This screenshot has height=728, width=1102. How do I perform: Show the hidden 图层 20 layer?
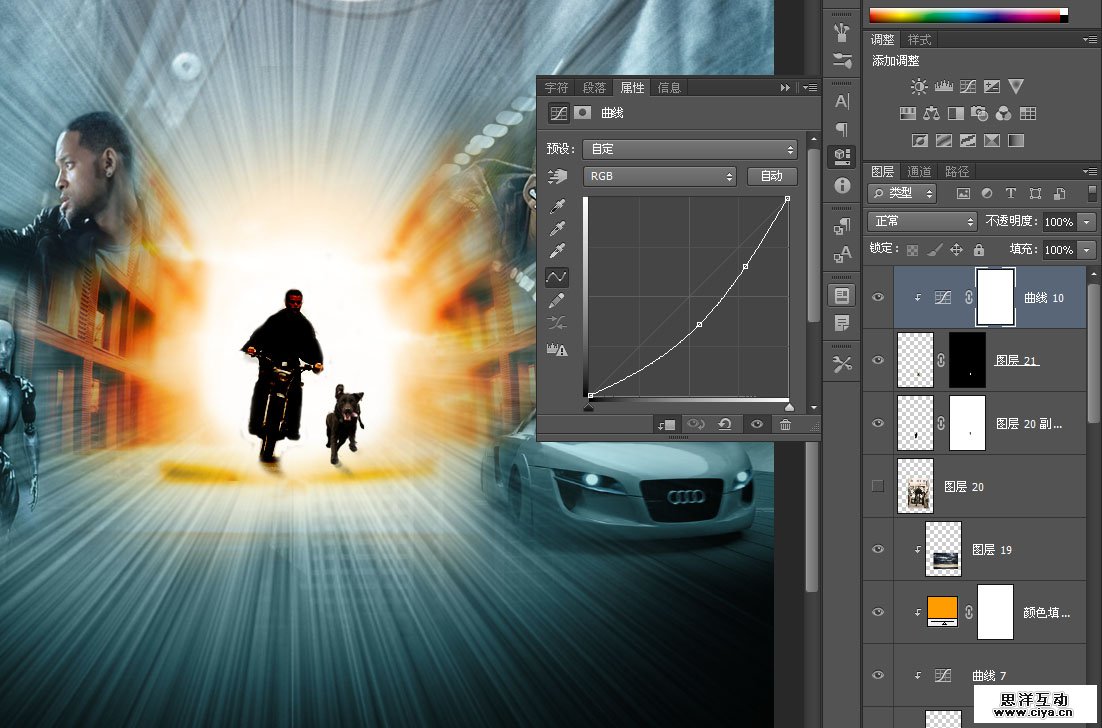tap(878, 486)
